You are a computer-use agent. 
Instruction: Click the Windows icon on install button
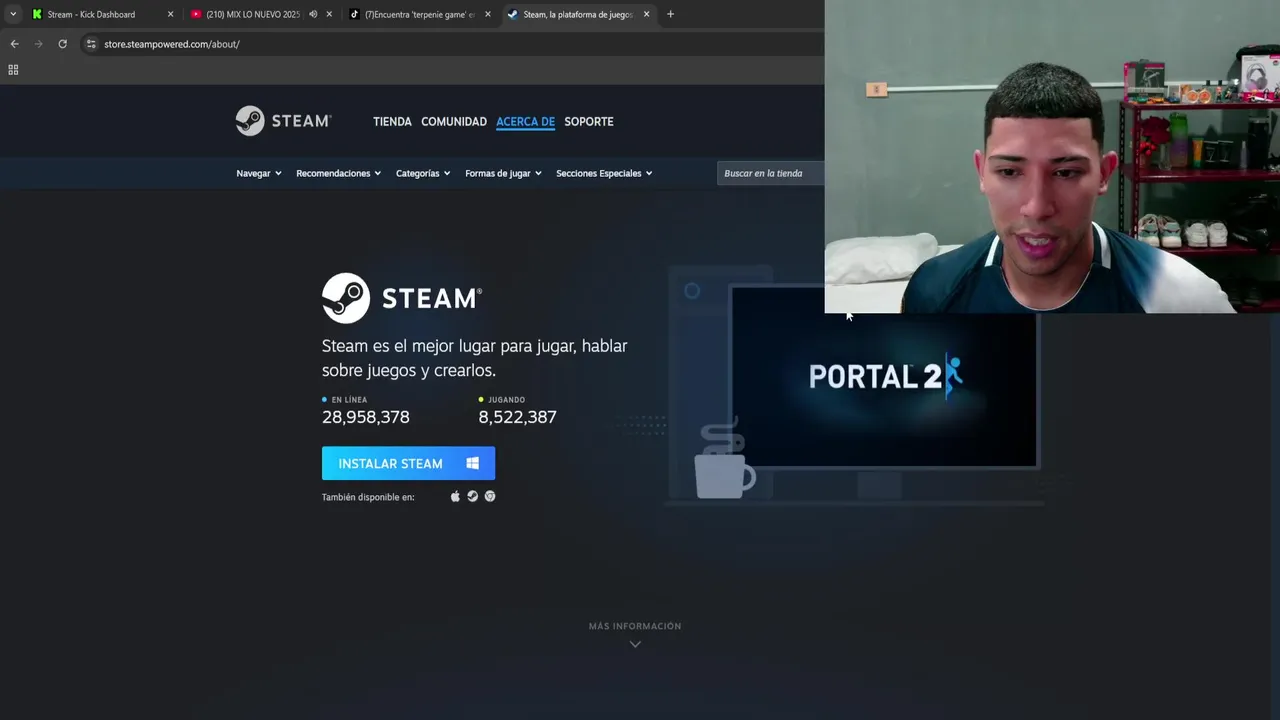(x=472, y=463)
